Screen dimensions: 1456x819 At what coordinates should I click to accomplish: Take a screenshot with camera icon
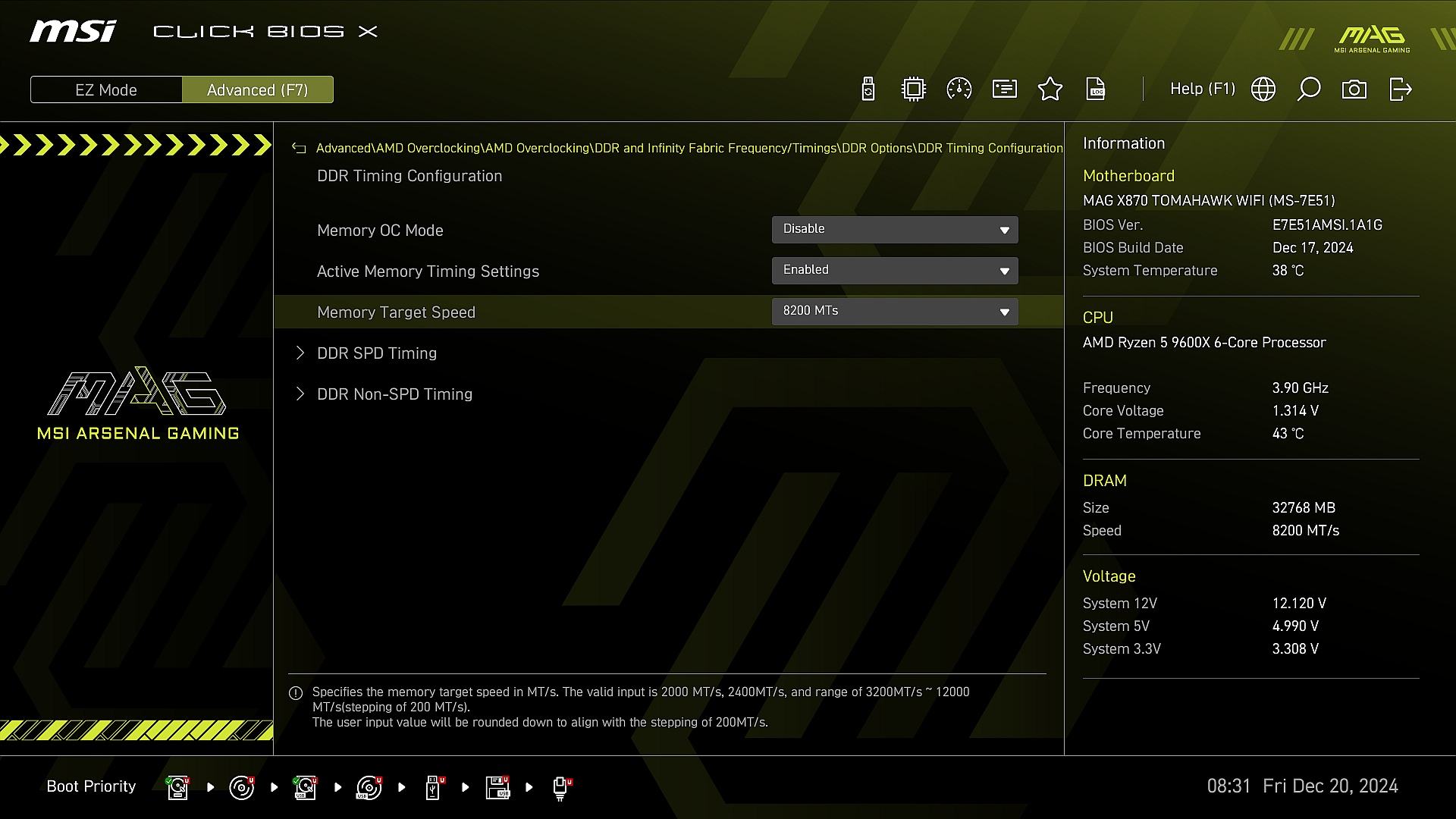[x=1354, y=89]
